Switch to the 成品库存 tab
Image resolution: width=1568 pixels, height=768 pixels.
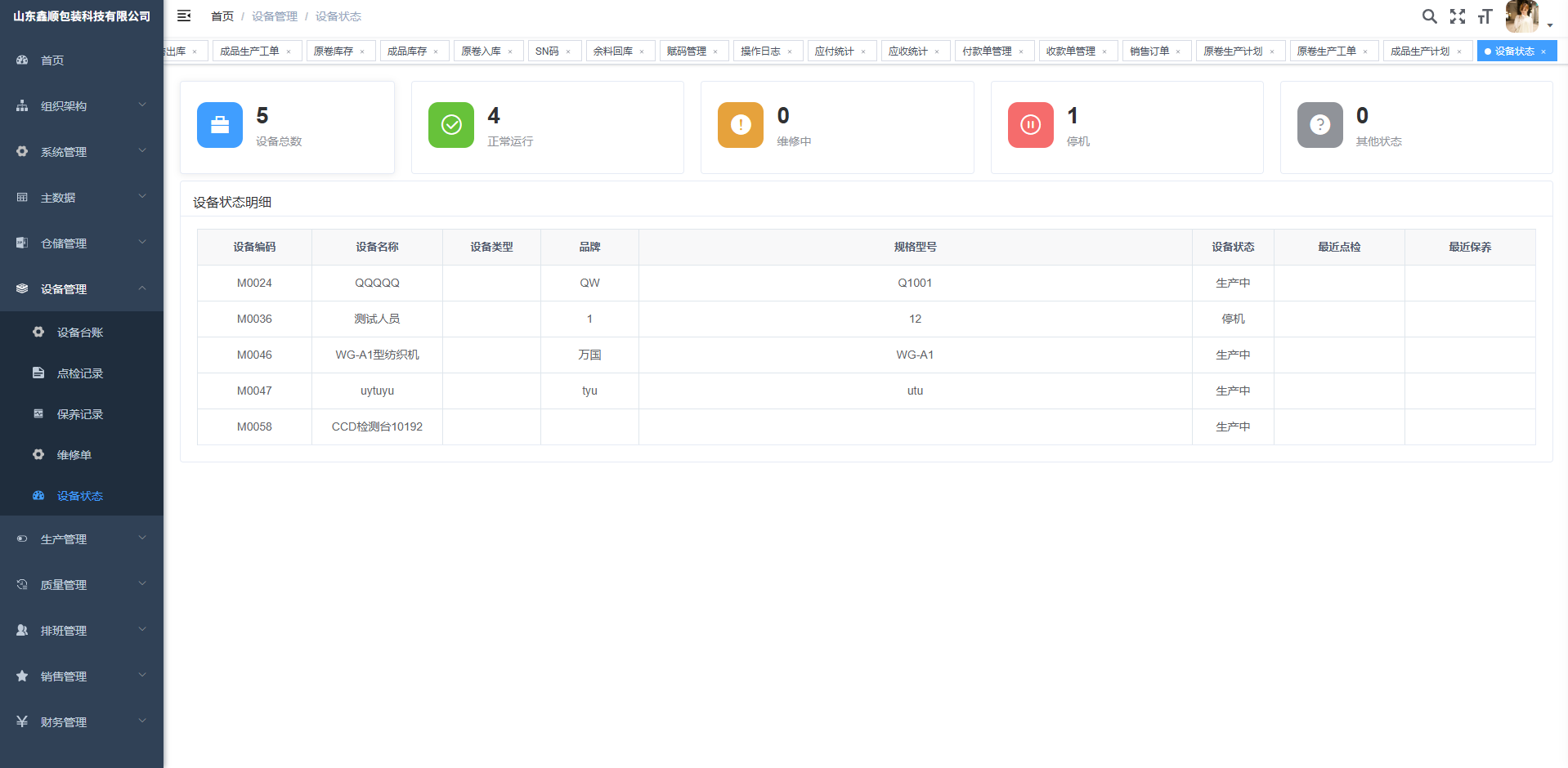(407, 51)
